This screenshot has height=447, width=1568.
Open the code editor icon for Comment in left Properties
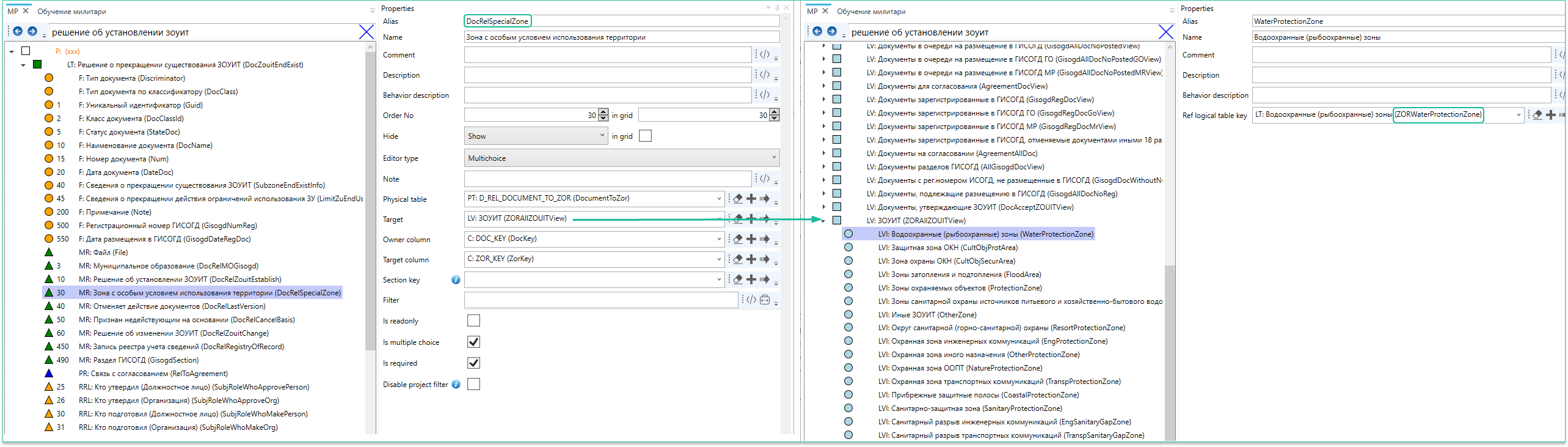click(x=765, y=54)
